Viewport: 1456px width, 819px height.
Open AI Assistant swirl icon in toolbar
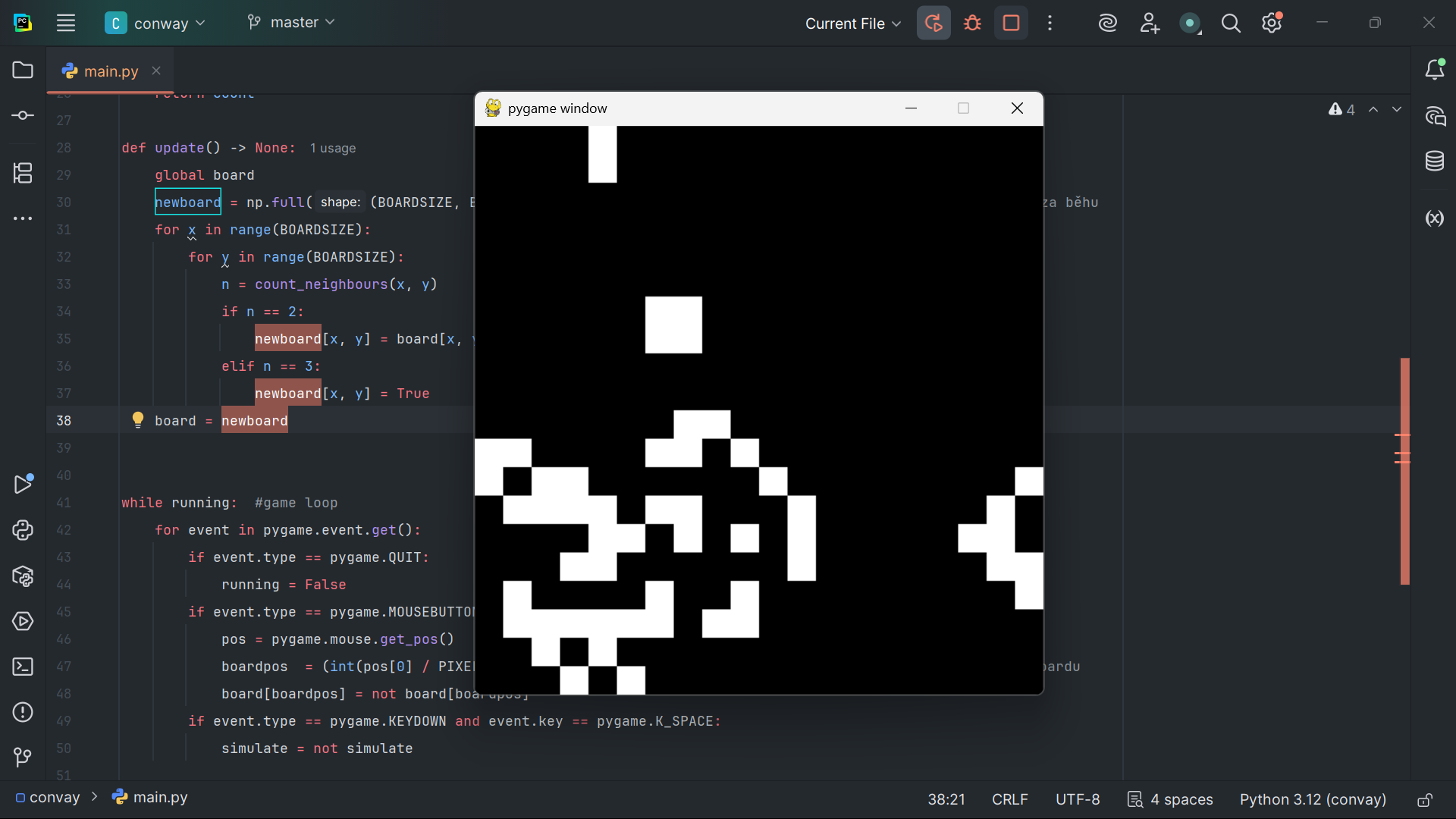1107,23
